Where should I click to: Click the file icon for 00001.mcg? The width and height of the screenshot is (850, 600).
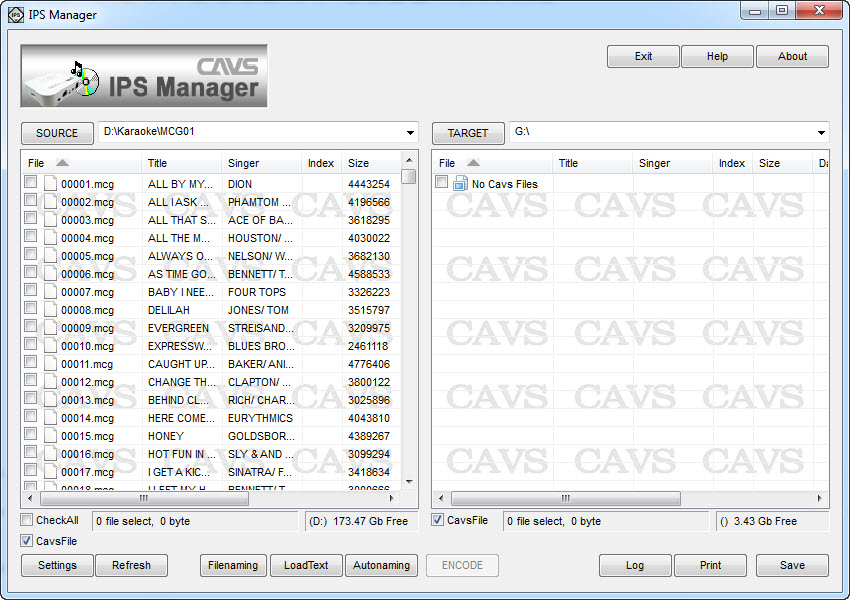[x=50, y=184]
